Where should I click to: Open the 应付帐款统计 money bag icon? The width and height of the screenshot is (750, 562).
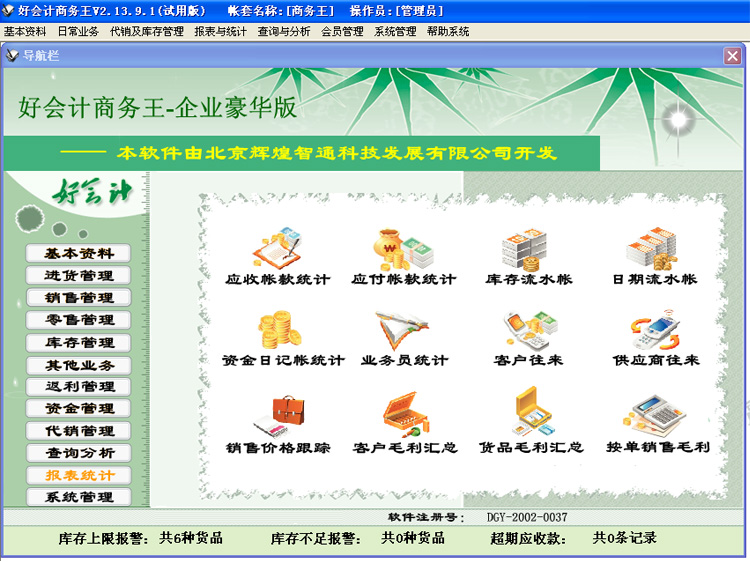coord(403,249)
